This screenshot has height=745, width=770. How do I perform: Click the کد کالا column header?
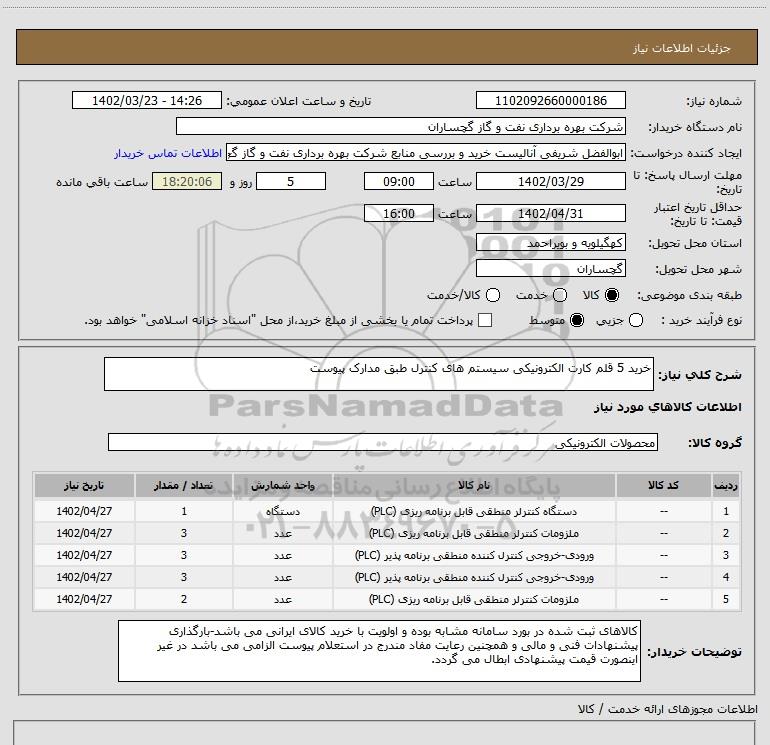663,485
